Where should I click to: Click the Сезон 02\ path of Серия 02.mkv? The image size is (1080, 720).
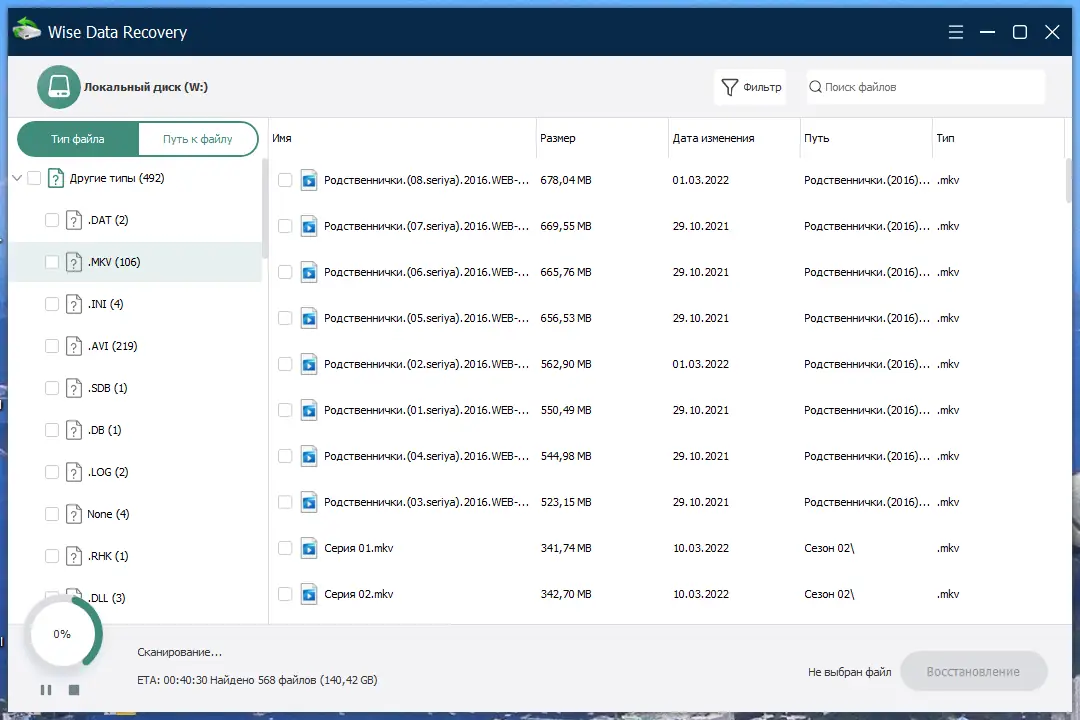pos(829,595)
